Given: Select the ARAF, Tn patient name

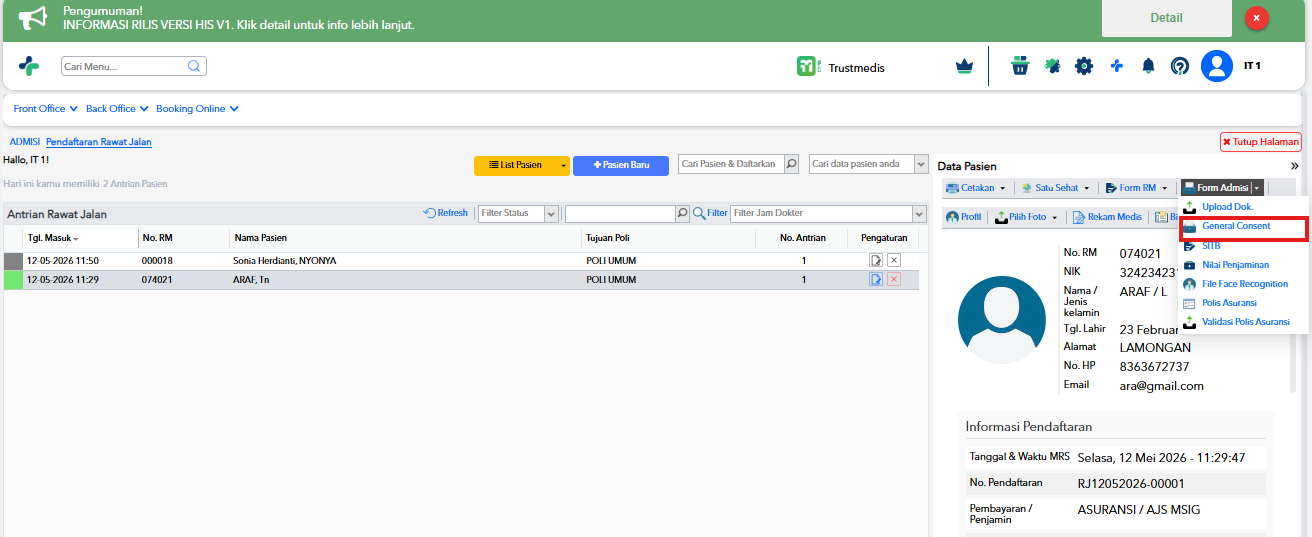Looking at the screenshot, I should (251, 280).
